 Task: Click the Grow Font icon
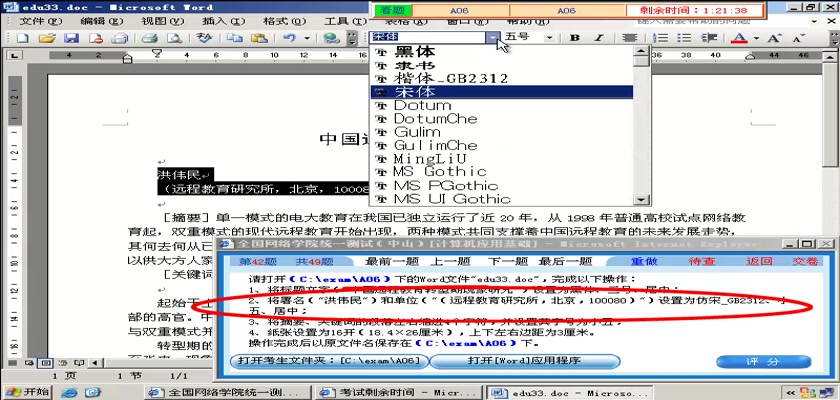tap(773, 37)
